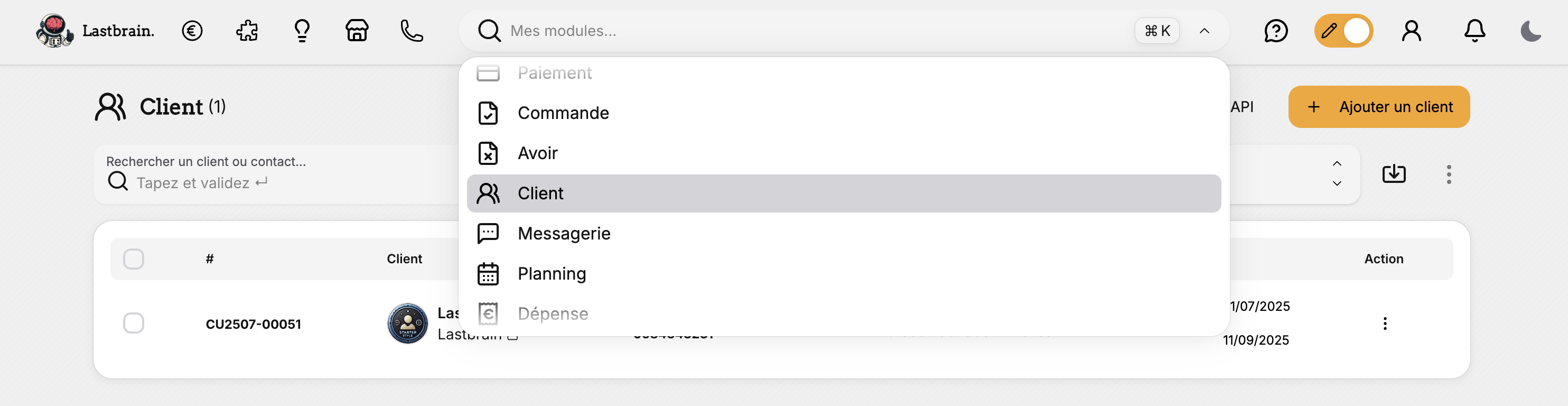Check the select-all checkbox in table header

tap(133, 259)
